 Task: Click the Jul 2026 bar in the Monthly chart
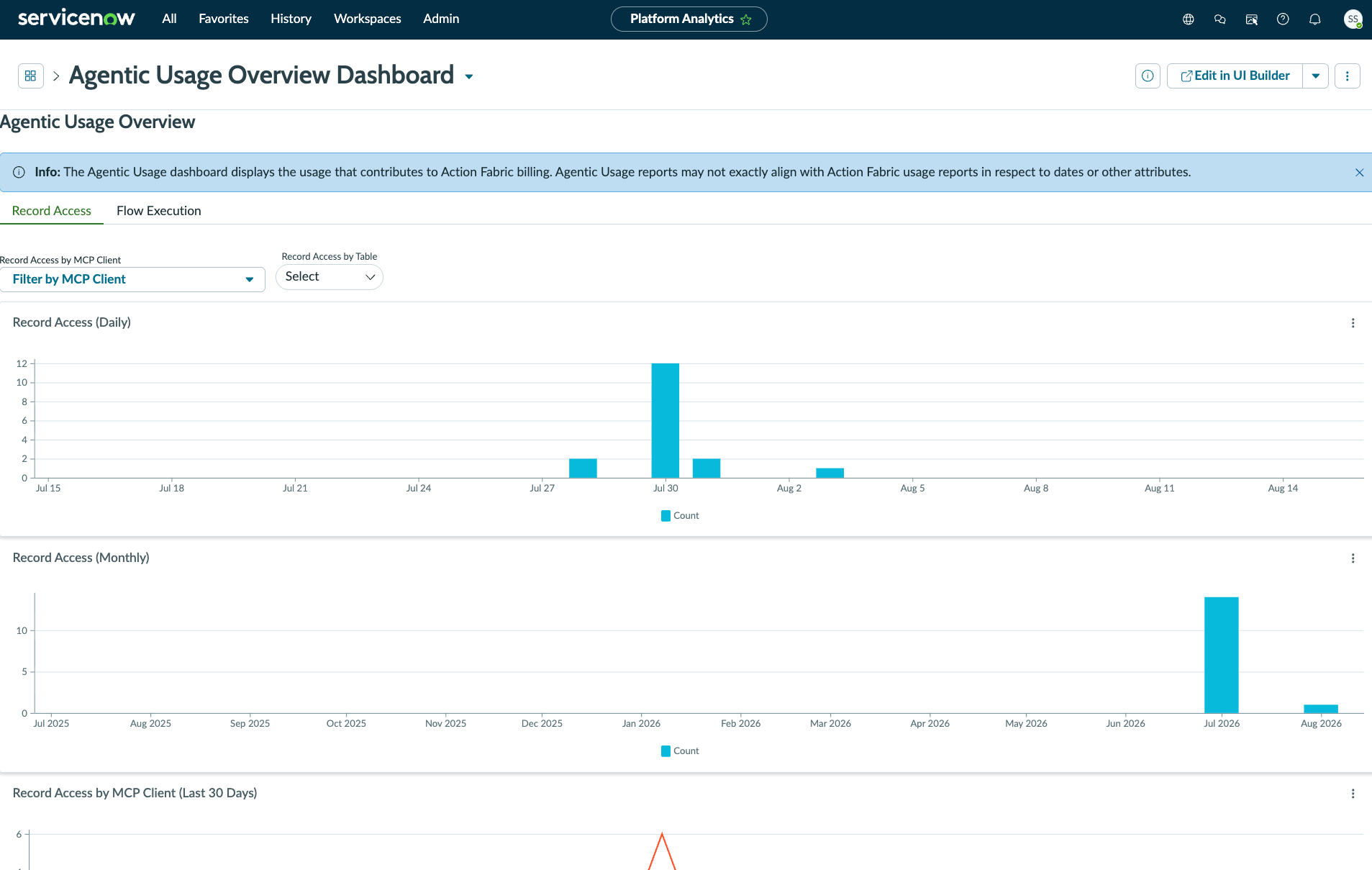1222,655
